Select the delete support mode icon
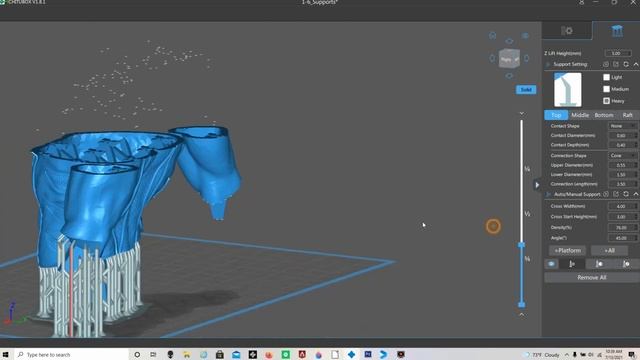 [x=626, y=264]
